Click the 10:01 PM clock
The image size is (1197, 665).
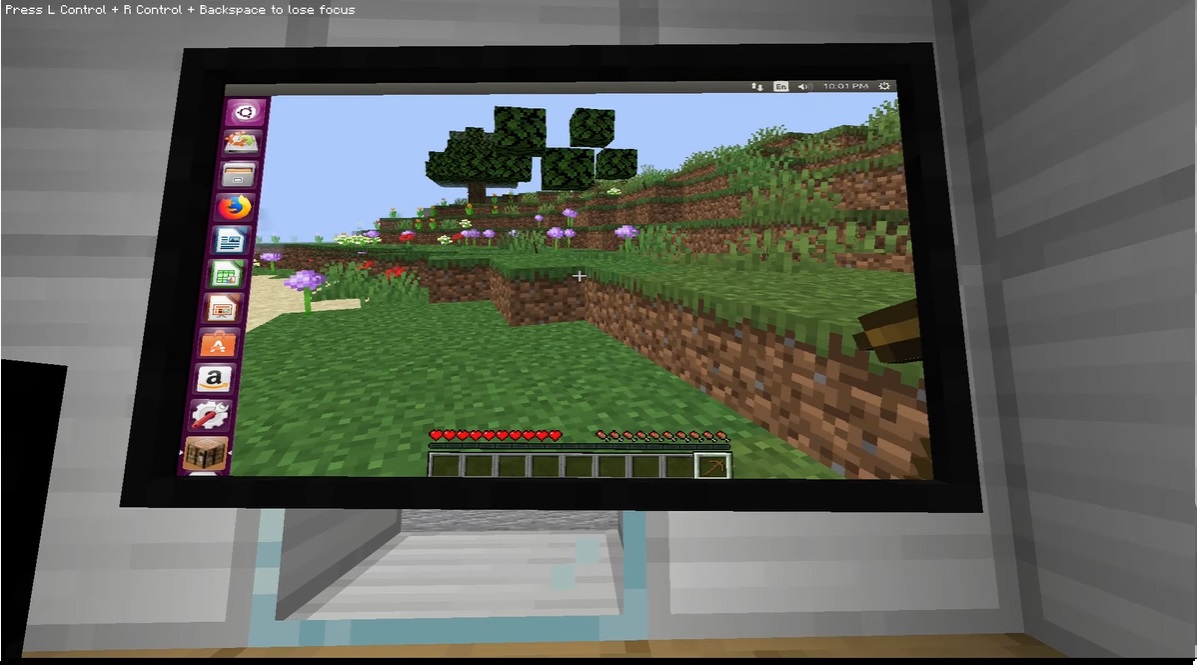846,86
